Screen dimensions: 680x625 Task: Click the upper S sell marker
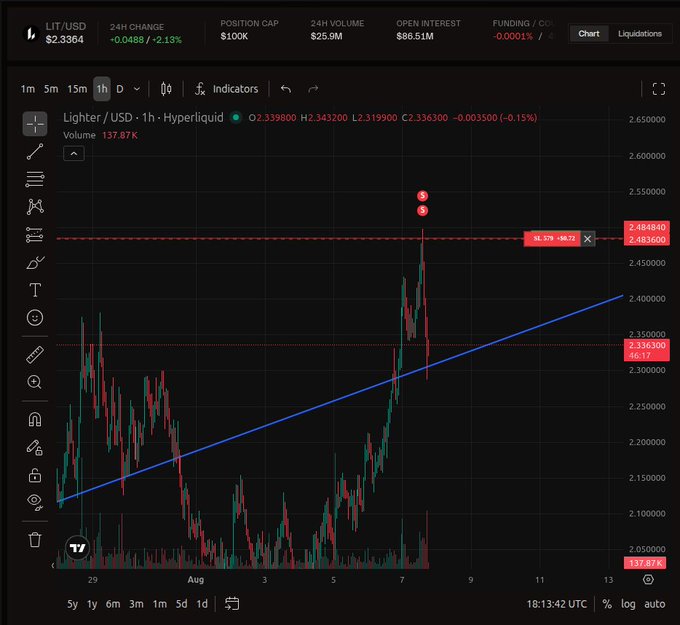[x=422, y=196]
